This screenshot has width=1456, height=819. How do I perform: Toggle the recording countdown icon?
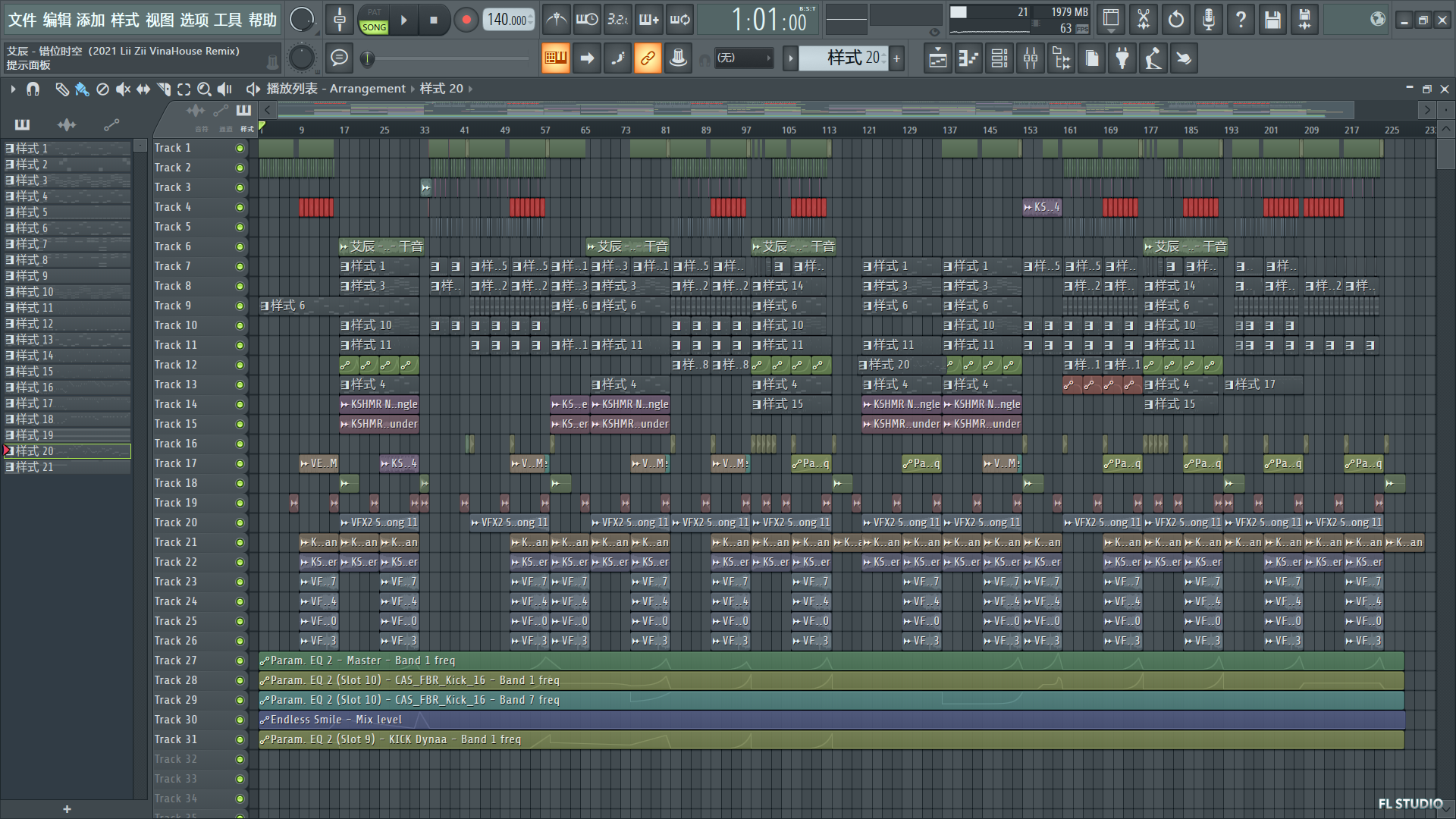click(x=617, y=20)
